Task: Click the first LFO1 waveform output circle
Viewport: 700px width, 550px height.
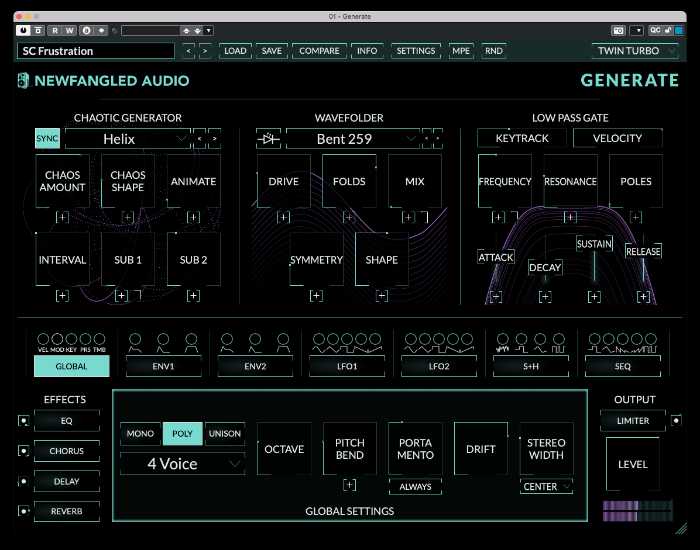Action: coord(319,339)
